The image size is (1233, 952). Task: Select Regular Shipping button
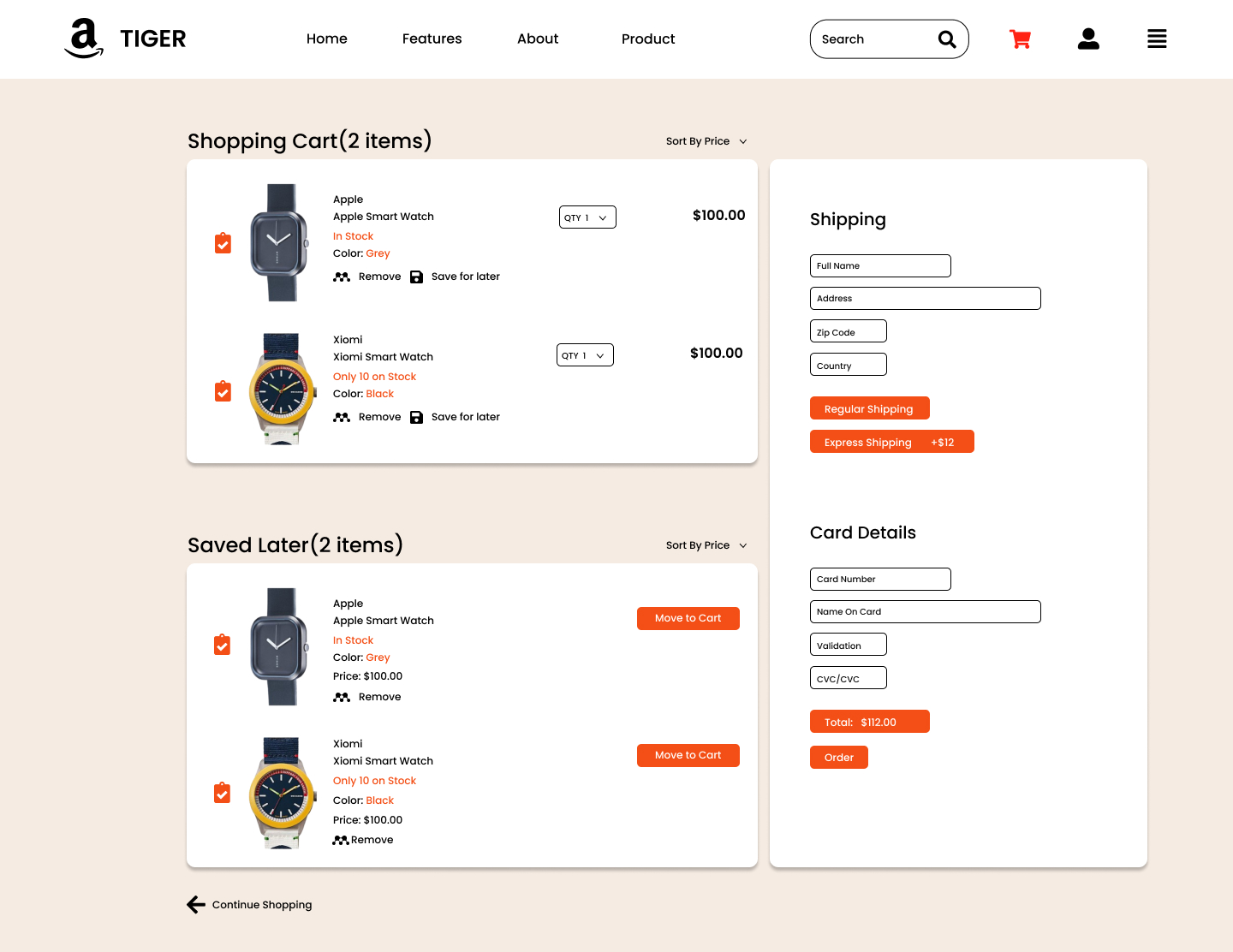(870, 408)
